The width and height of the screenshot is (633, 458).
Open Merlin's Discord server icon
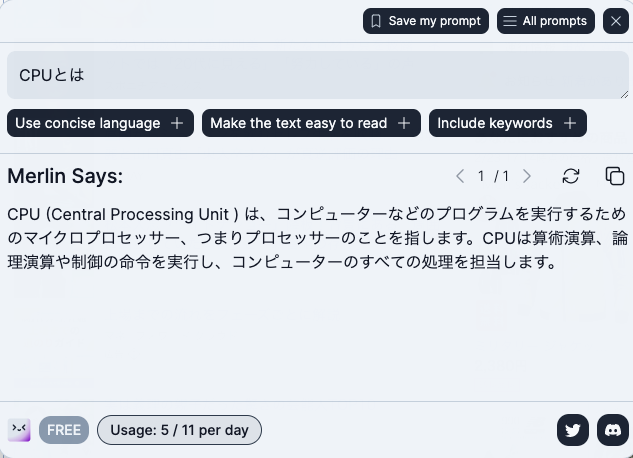click(x=613, y=430)
